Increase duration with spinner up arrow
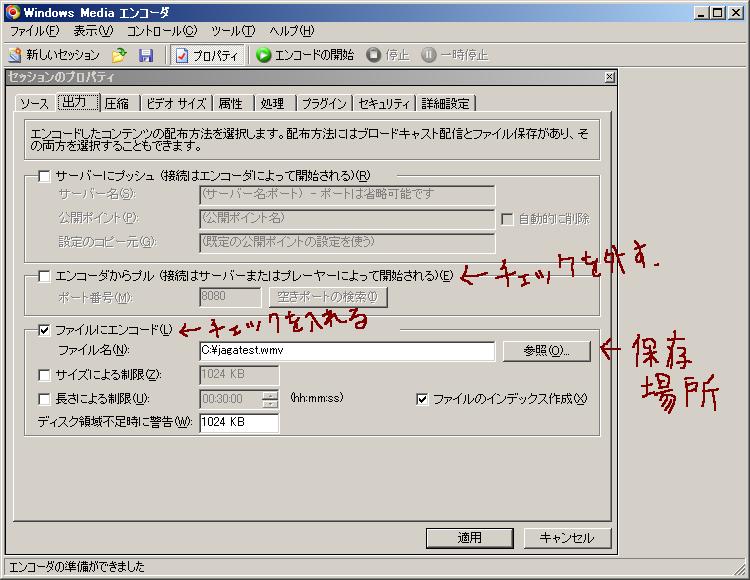Image resolution: width=750 pixels, height=580 pixels. (x=270, y=394)
